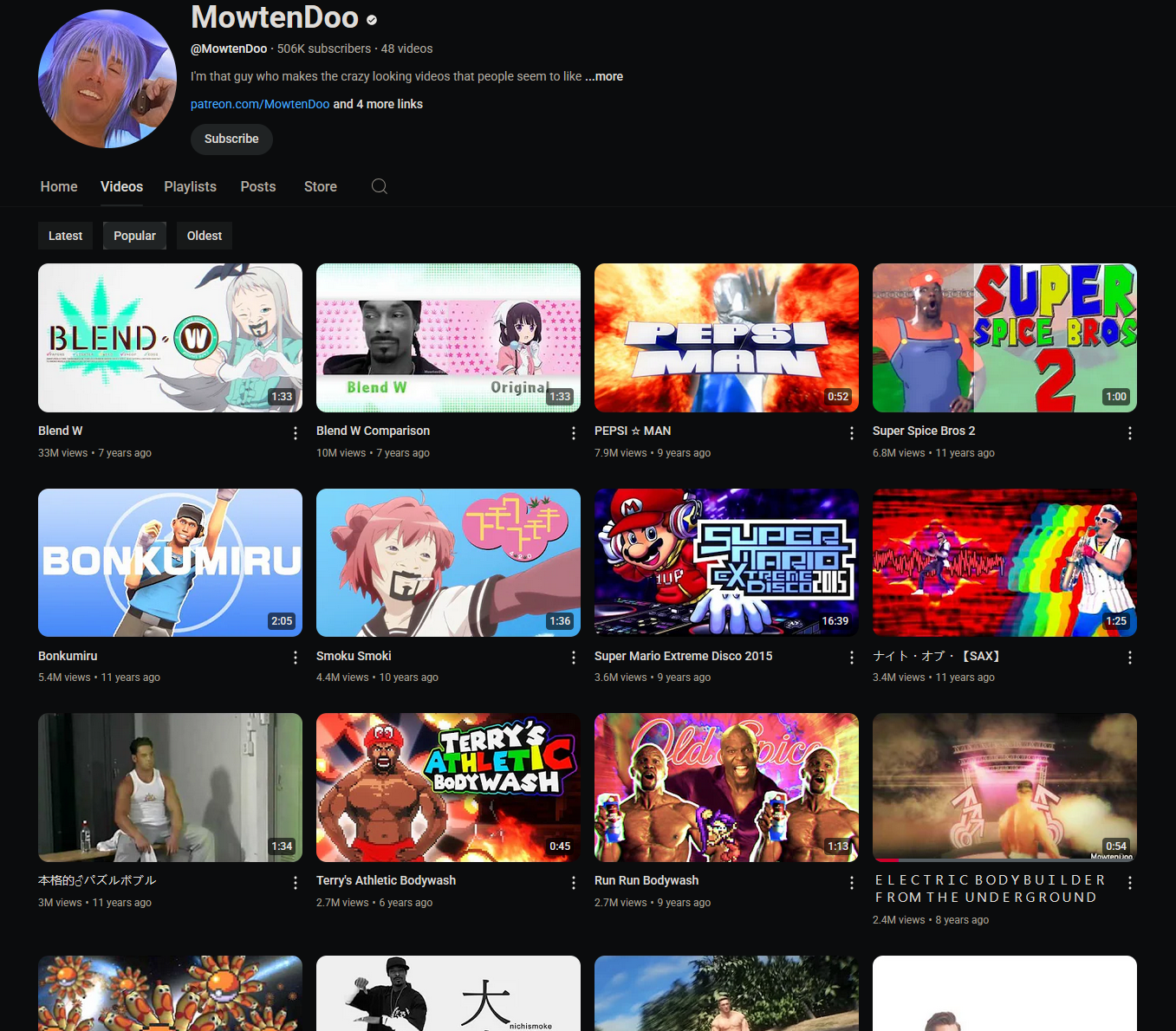
Task: Open the 'Bonkumiru' title link
Action: [x=68, y=656]
